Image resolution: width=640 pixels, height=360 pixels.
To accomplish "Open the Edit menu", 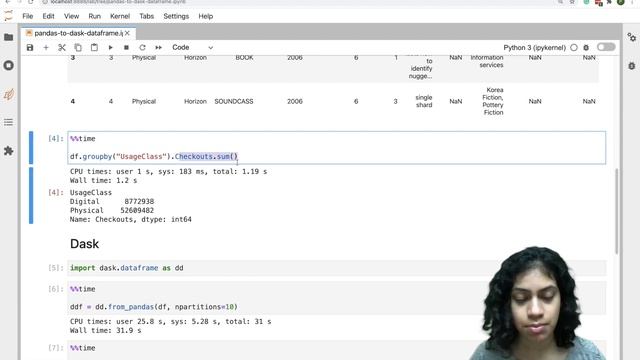I will point(48,16).
